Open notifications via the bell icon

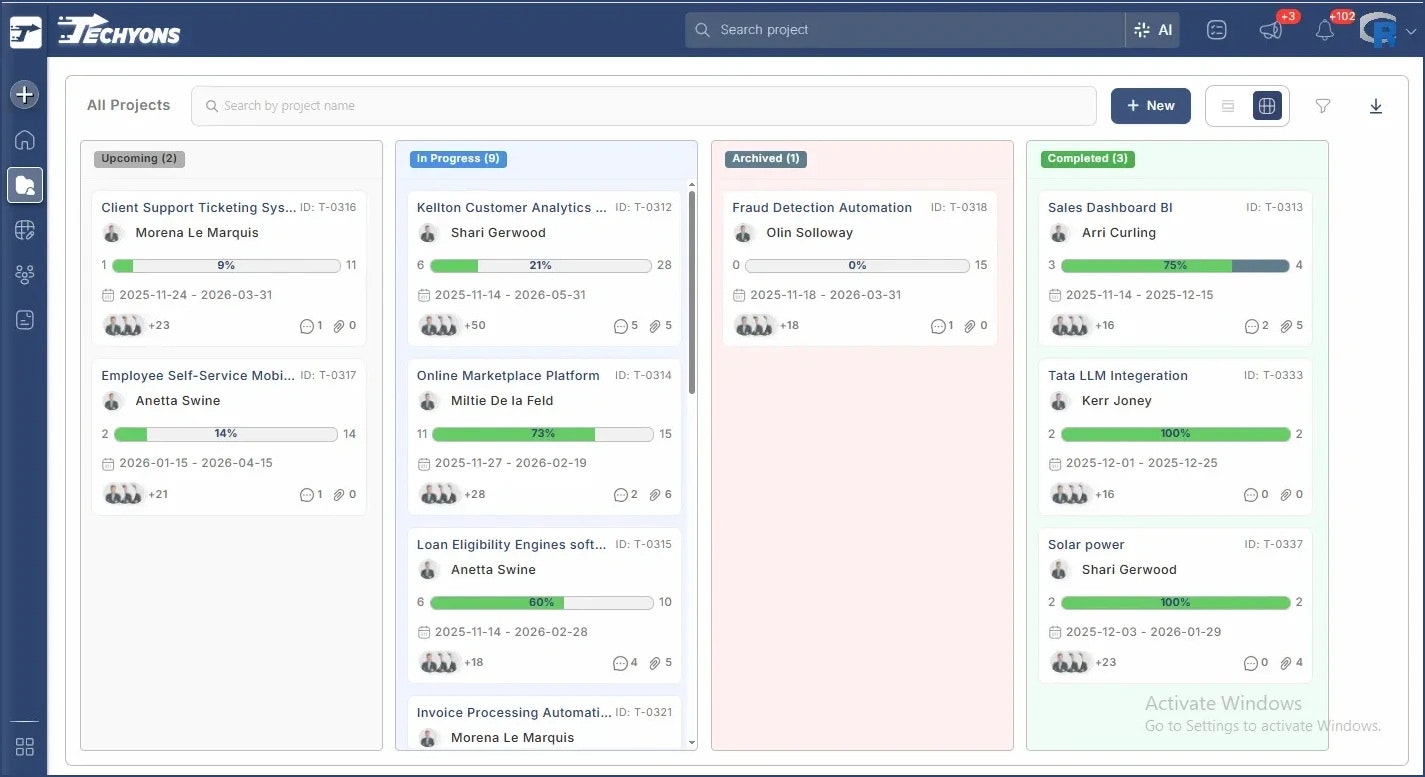click(x=1324, y=30)
